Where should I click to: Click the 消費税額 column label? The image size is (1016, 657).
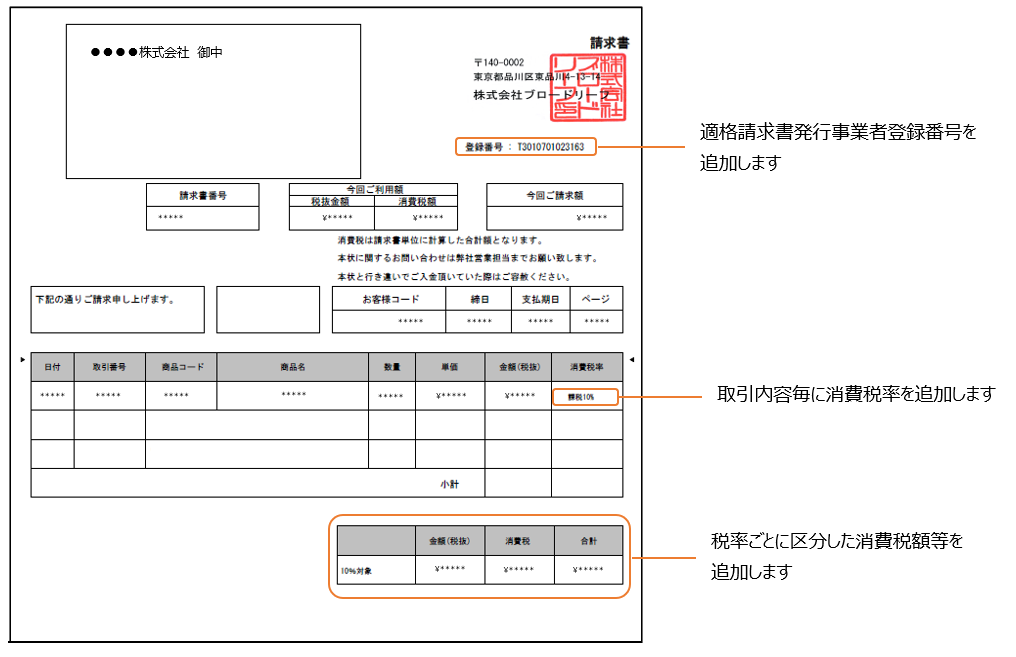click(x=416, y=201)
